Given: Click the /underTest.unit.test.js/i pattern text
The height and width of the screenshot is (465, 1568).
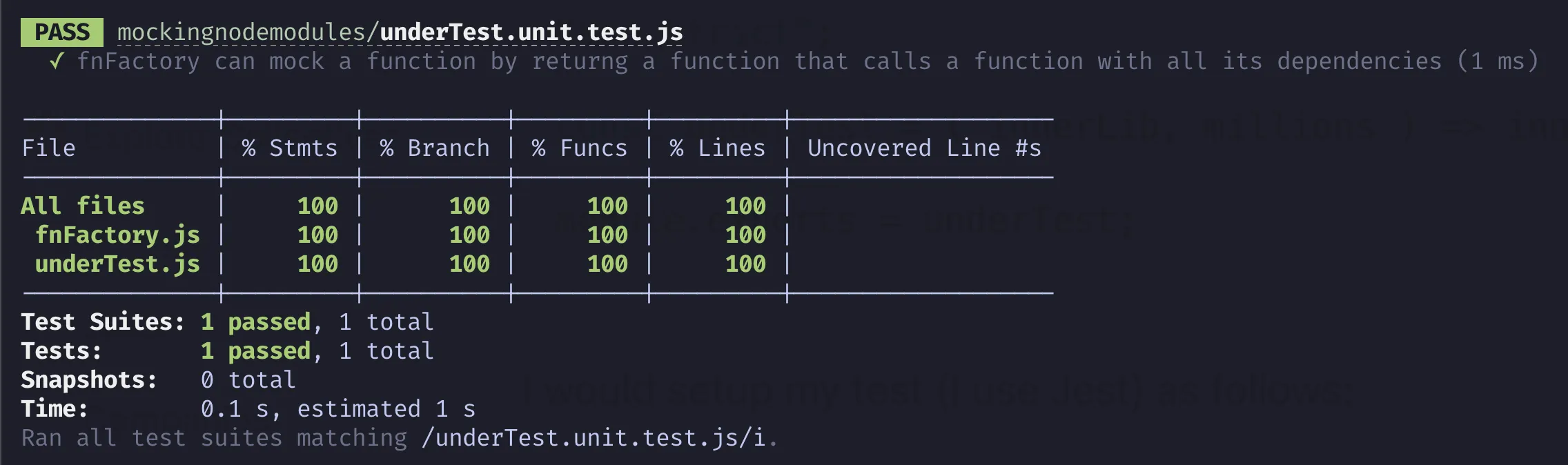Looking at the screenshot, I should (594, 438).
